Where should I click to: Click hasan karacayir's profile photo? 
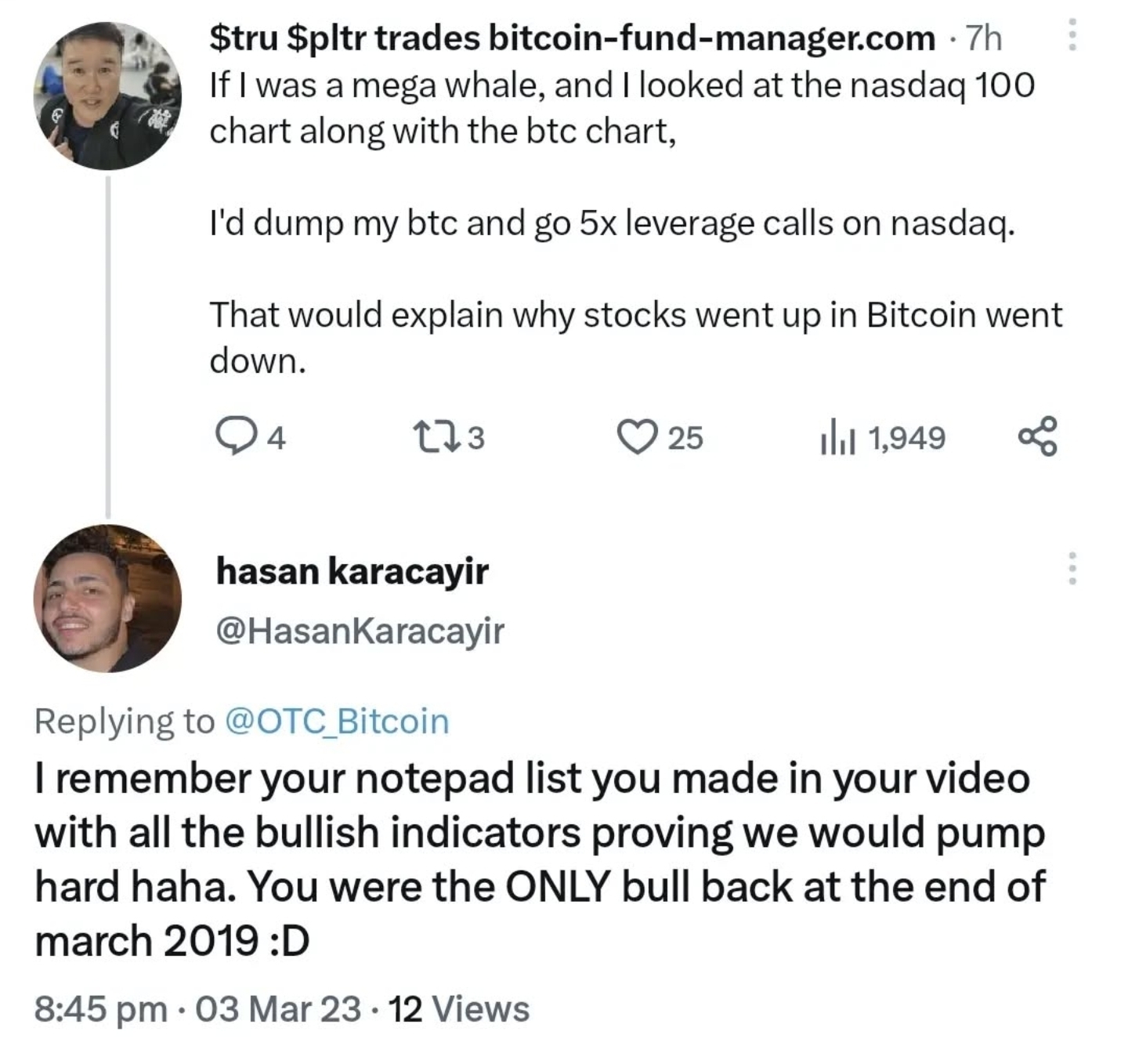(106, 607)
